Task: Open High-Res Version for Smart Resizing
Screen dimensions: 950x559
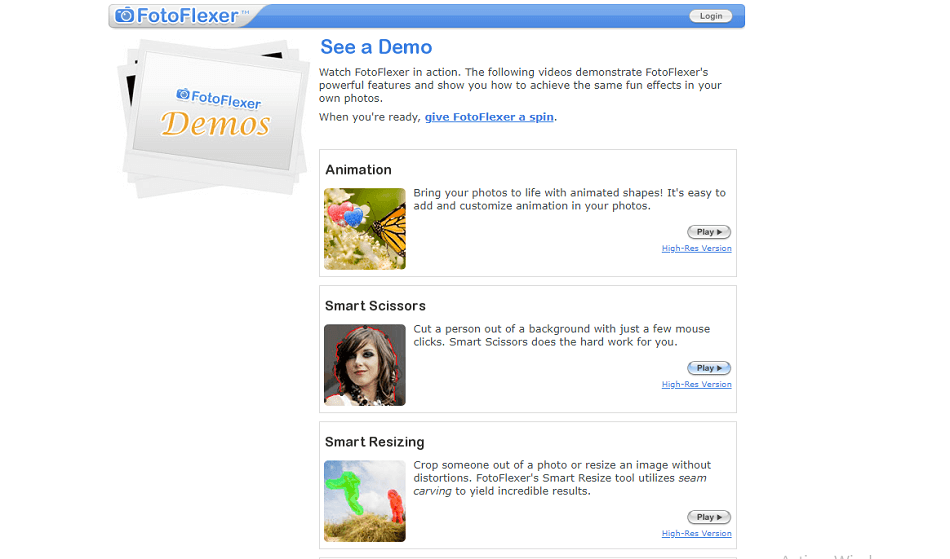Action: (696, 534)
